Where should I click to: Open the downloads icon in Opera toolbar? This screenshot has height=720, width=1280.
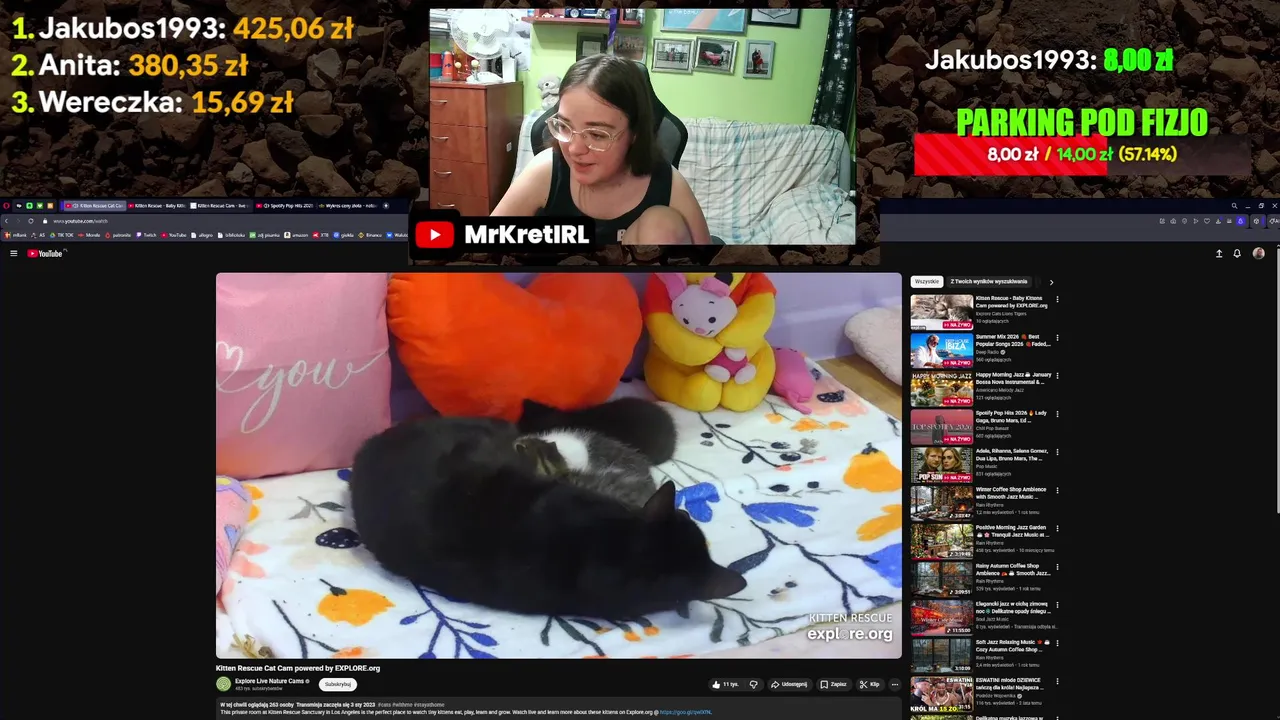(x=1218, y=221)
